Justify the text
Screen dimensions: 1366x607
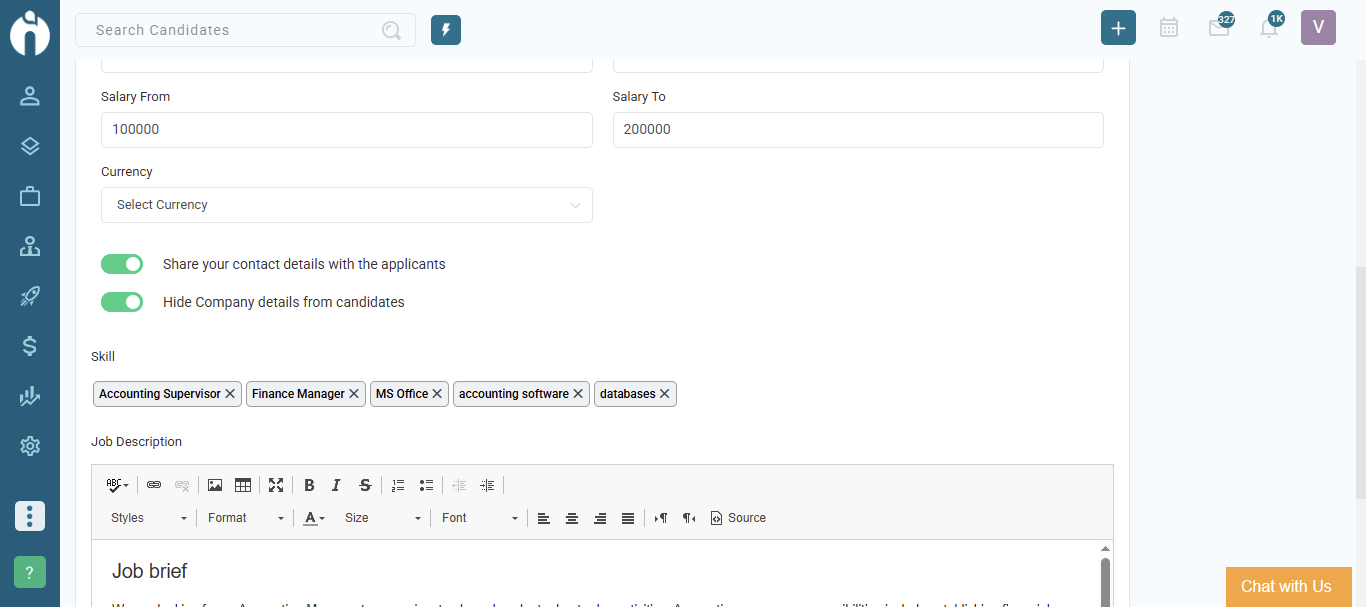(x=628, y=518)
